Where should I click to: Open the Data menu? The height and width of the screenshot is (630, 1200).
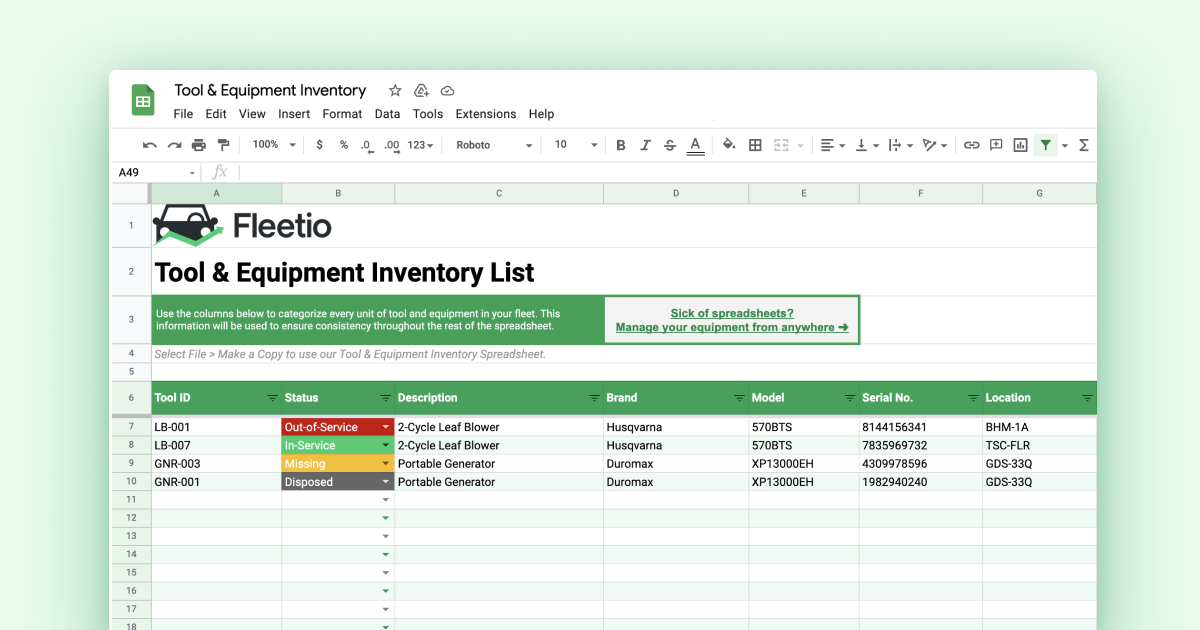tap(388, 114)
